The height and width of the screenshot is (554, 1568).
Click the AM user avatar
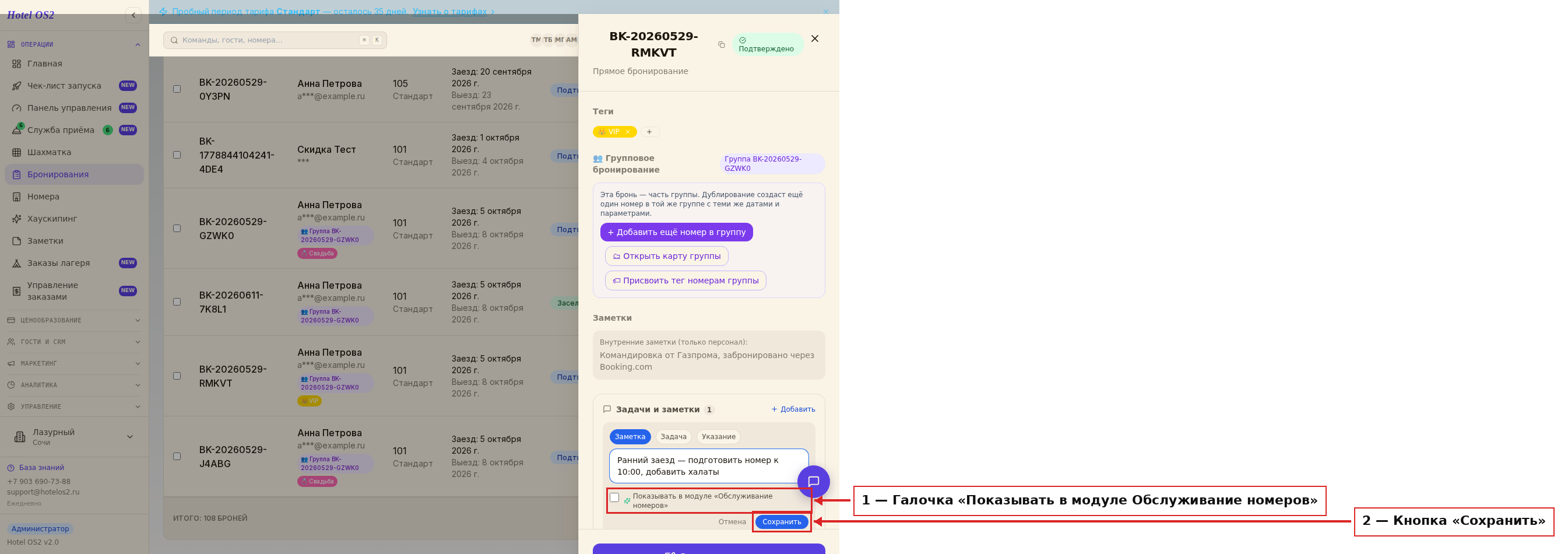[x=571, y=40]
